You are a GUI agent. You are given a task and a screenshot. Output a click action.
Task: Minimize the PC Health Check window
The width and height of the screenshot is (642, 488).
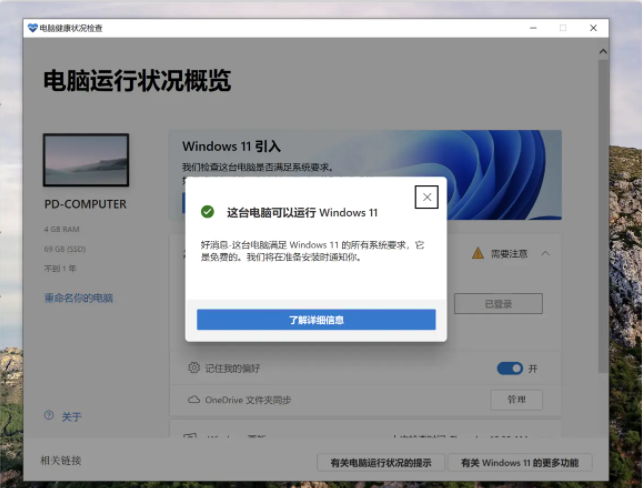coord(533,28)
